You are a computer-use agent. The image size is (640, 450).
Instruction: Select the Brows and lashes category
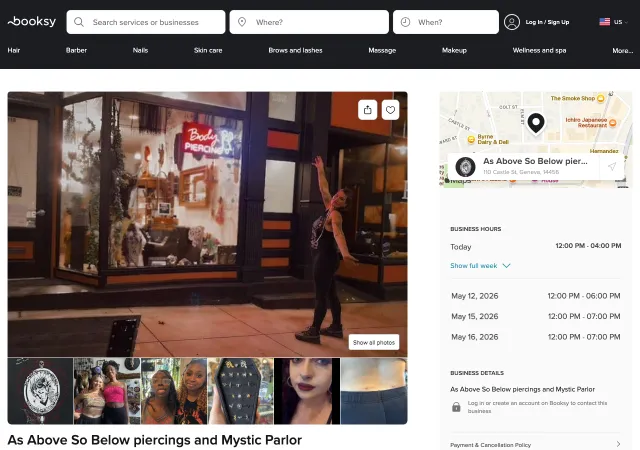tap(295, 50)
